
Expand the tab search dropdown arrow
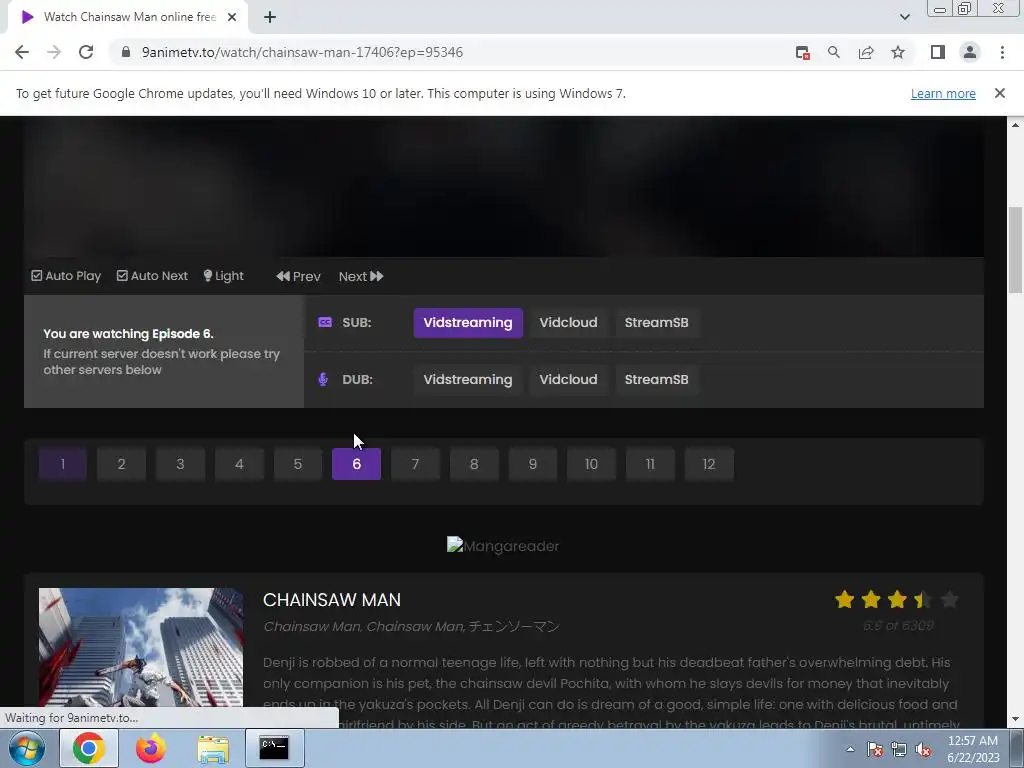click(904, 17)
